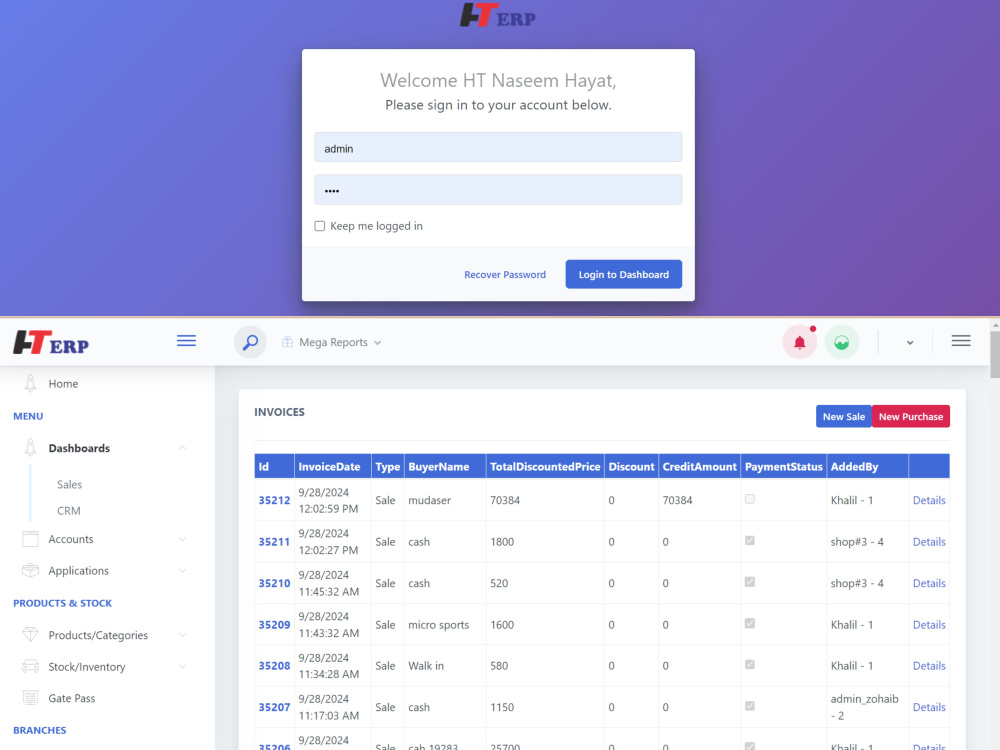
Task: Focus the username field containing admin
Action: click(498, 147)
